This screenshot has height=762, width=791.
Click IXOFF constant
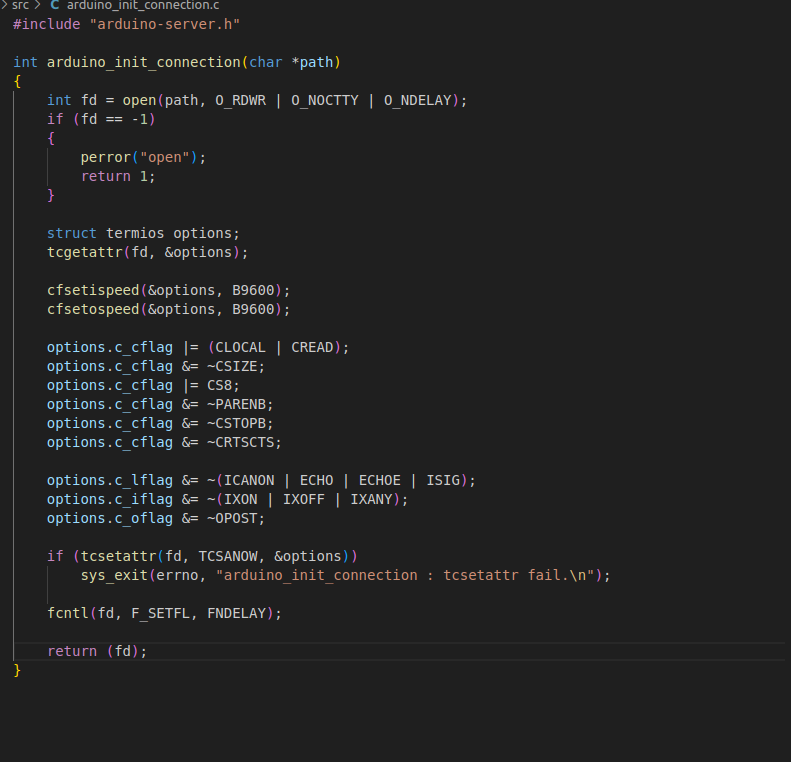[304, 499]
